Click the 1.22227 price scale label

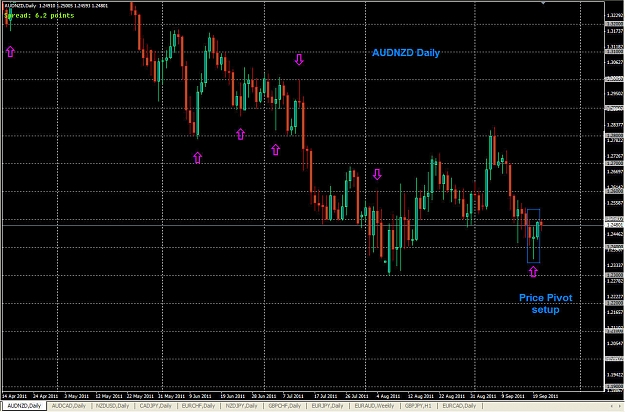[x=615, y=297]
